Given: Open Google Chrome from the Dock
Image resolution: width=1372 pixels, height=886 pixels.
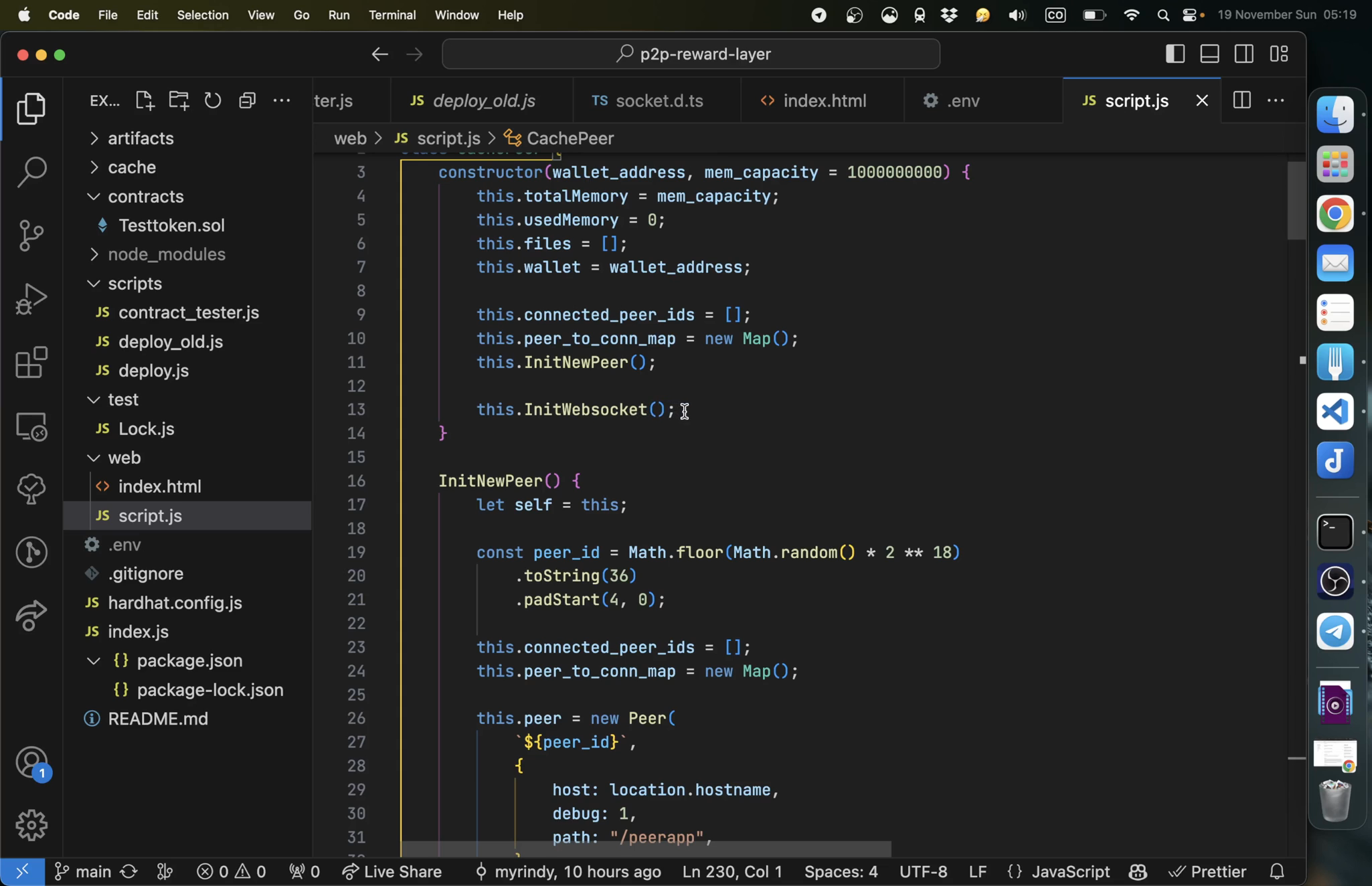Looking at the screenshot, I should point(1335,214).
